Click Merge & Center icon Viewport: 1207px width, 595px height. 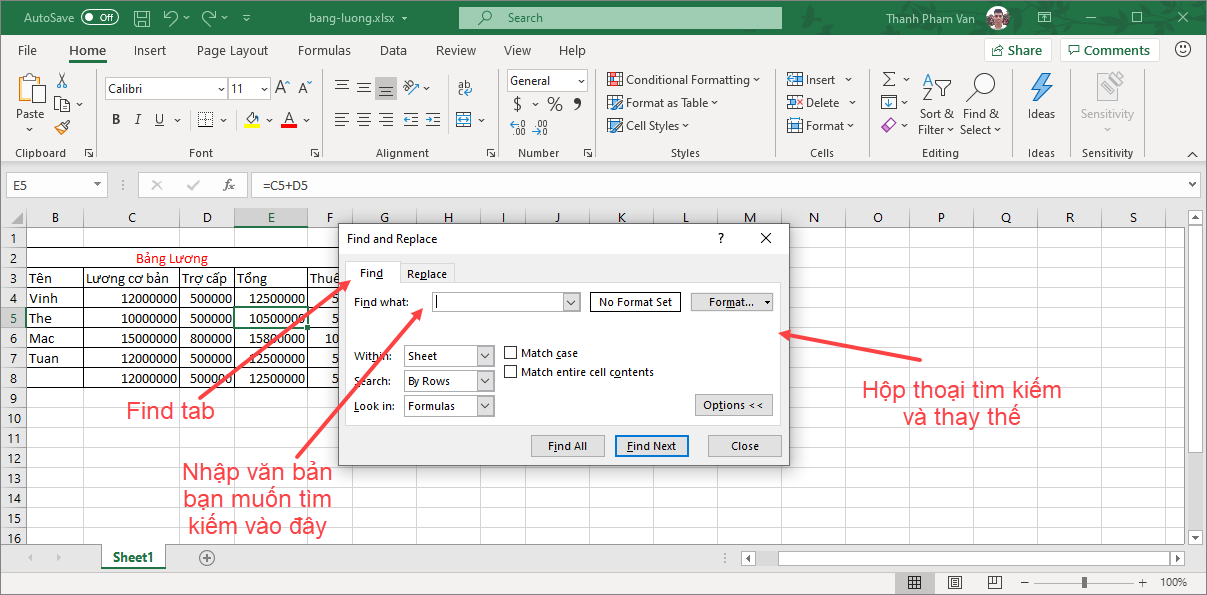pos(463,120)
